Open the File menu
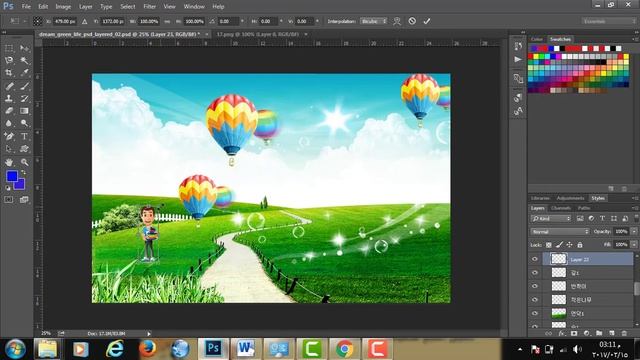This screenshot has width=640, height=360. coord(26,7)
